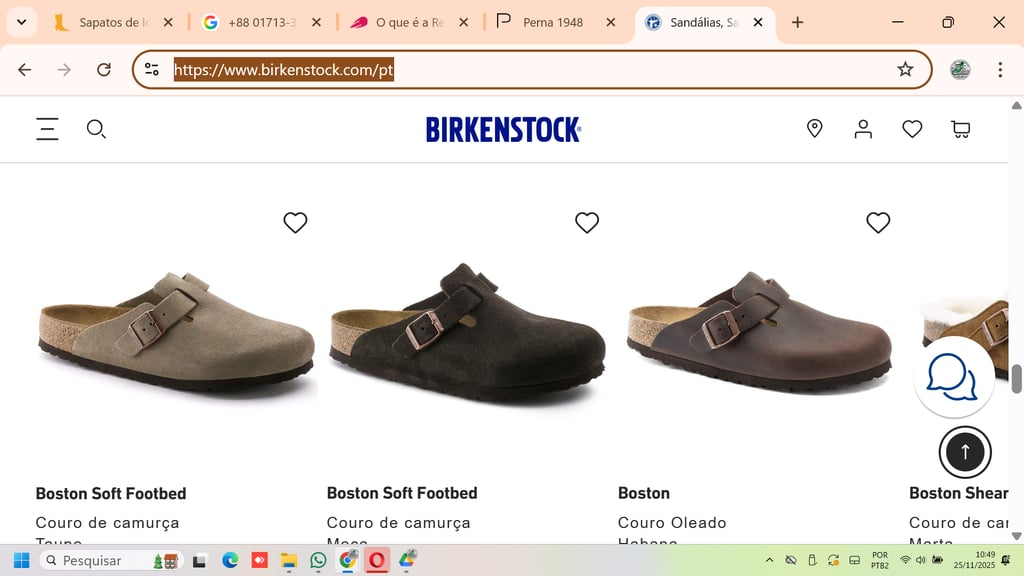1024x576 pixels.
Task: View the taupe Boston clog image
Action: click(x=176, y=333)
